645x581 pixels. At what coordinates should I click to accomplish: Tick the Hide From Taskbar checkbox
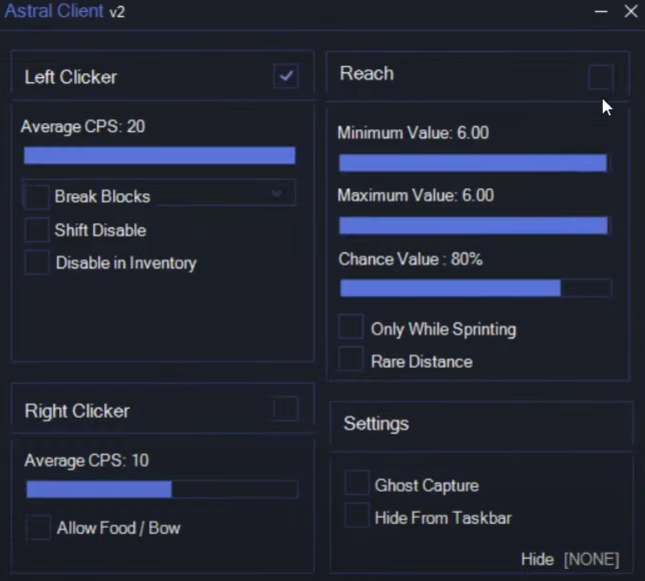click(357, 517)
